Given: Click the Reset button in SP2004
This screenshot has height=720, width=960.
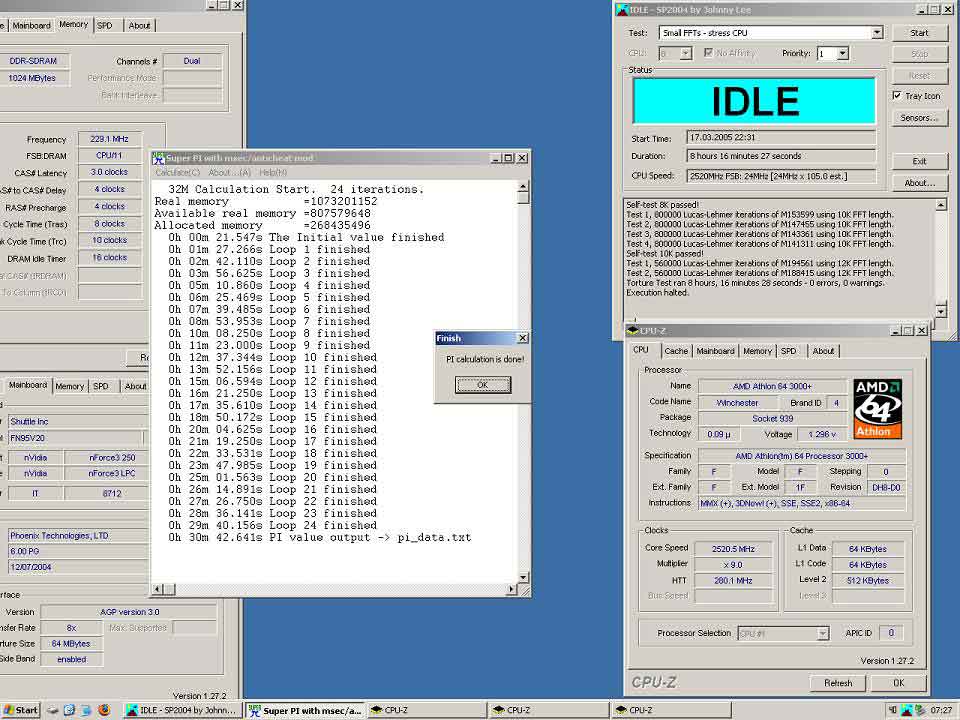Looking at the screenshot, I should pos(919,75).
